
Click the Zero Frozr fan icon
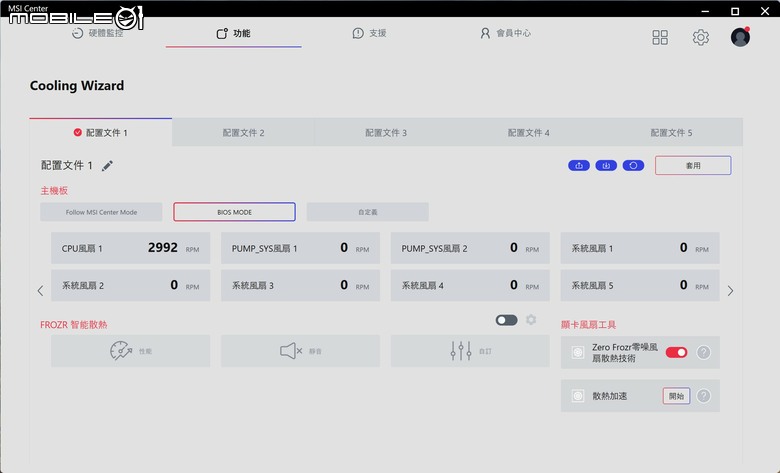[578, 352]
